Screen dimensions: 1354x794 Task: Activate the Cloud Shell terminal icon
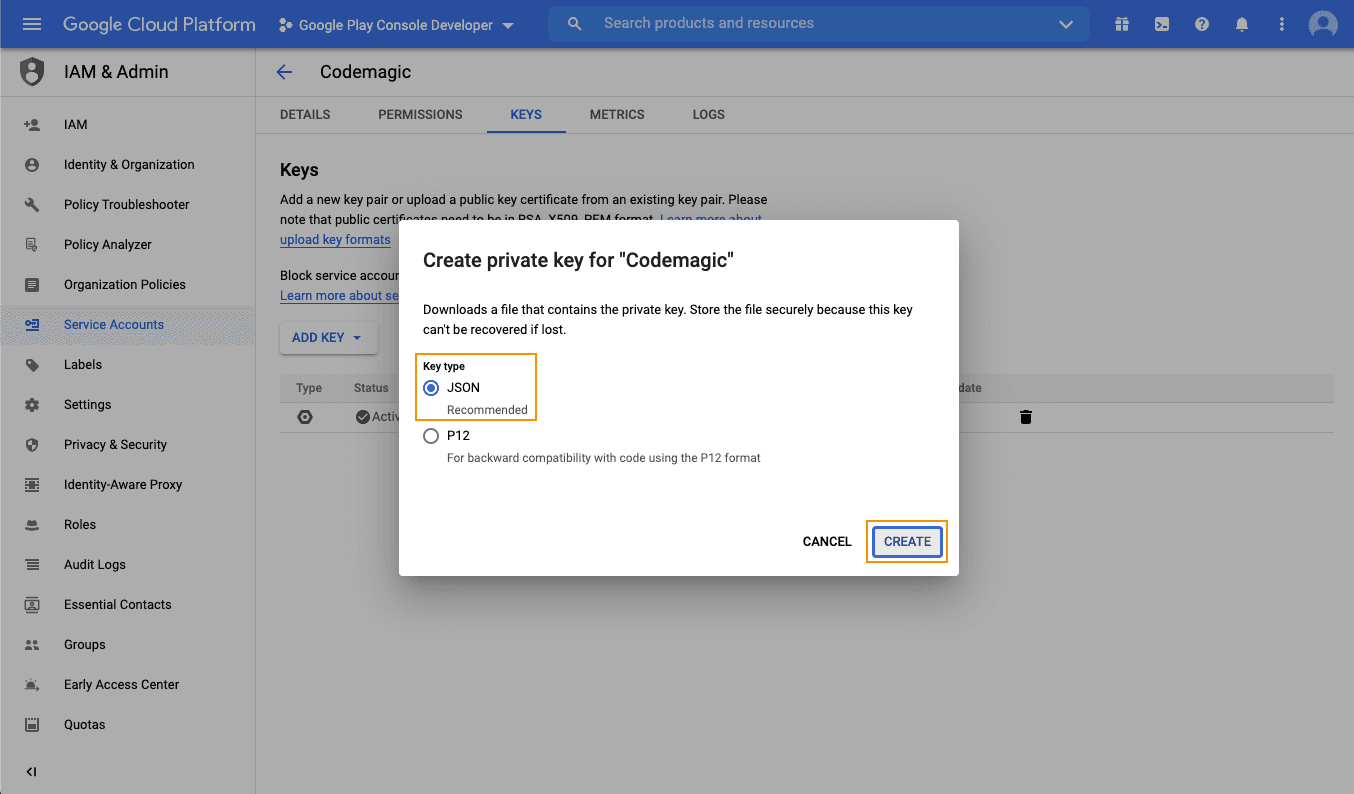(1161, 24)
